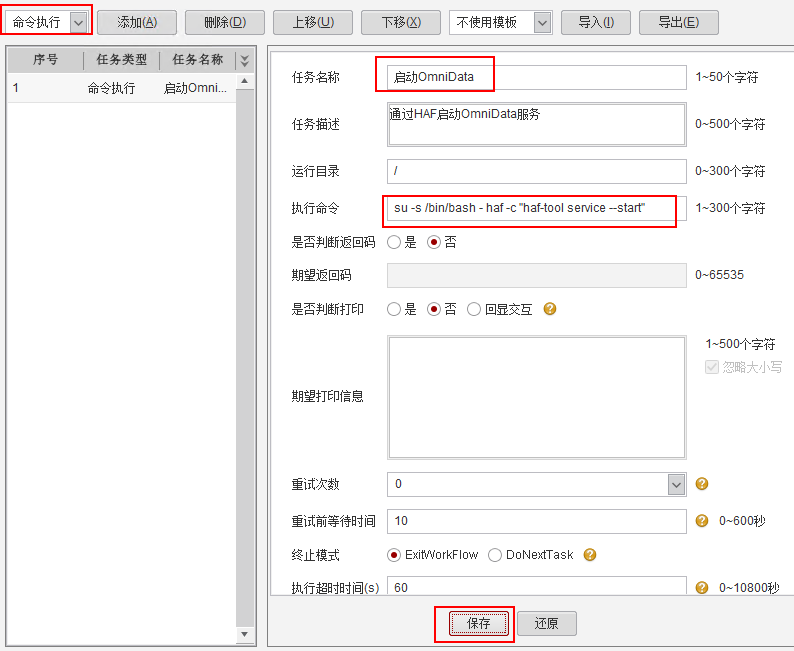Viewport: 794px width, 651px height.
Task: Open help icon beside 执行超时时间 field
Action: [x=701, y=587]
